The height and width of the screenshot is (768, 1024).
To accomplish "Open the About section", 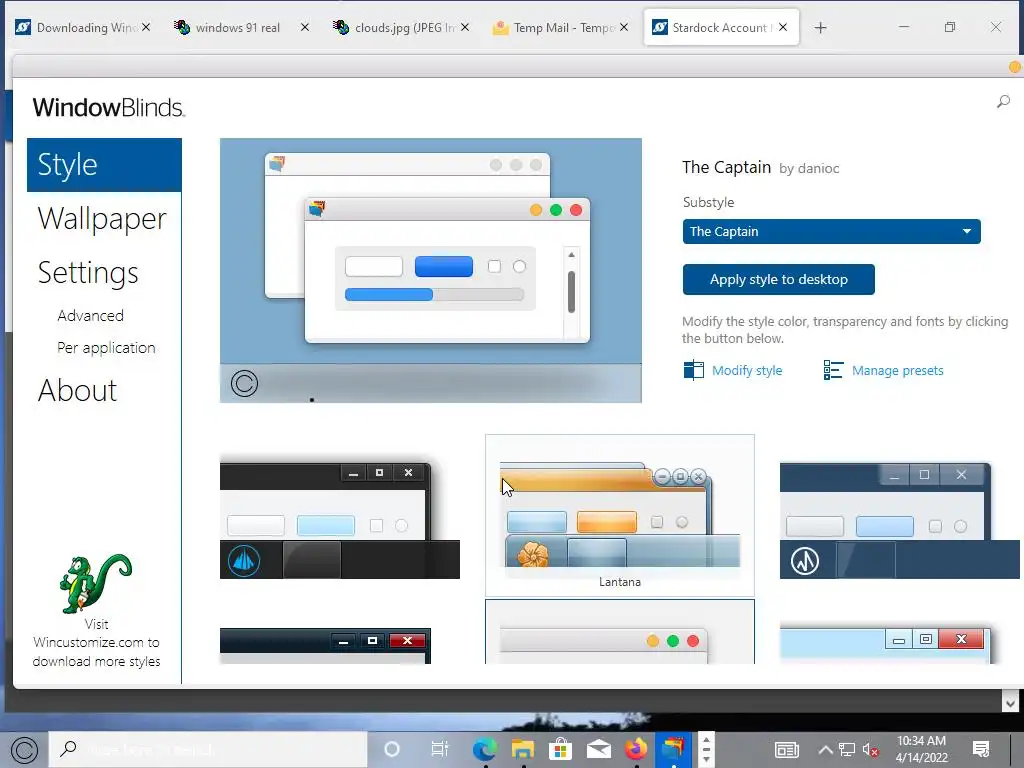I will point(77,391).
